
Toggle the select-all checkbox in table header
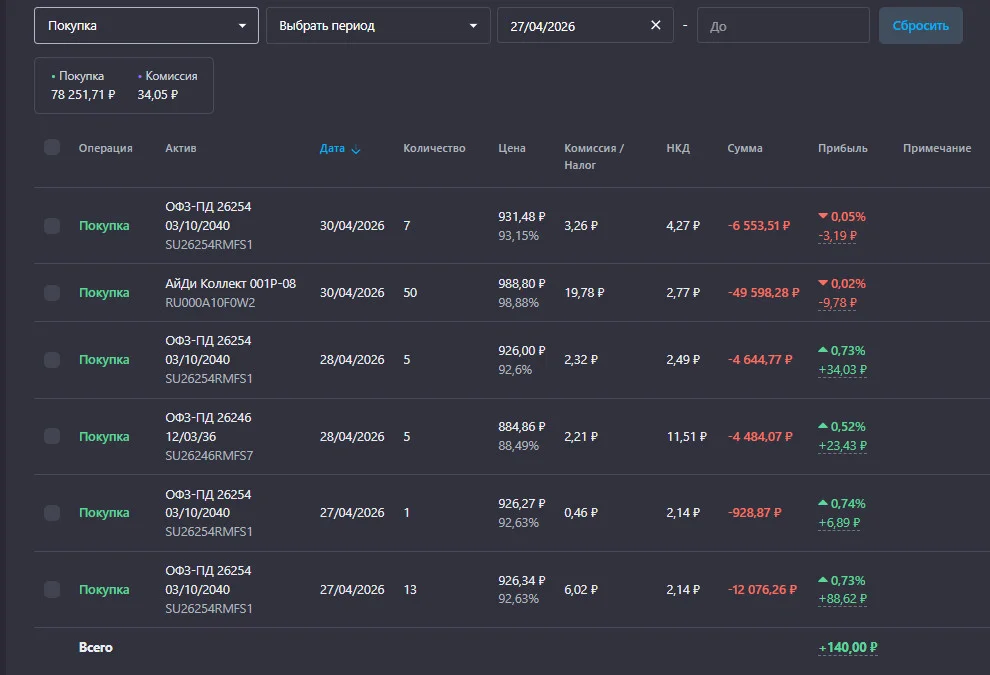(52, 148)
